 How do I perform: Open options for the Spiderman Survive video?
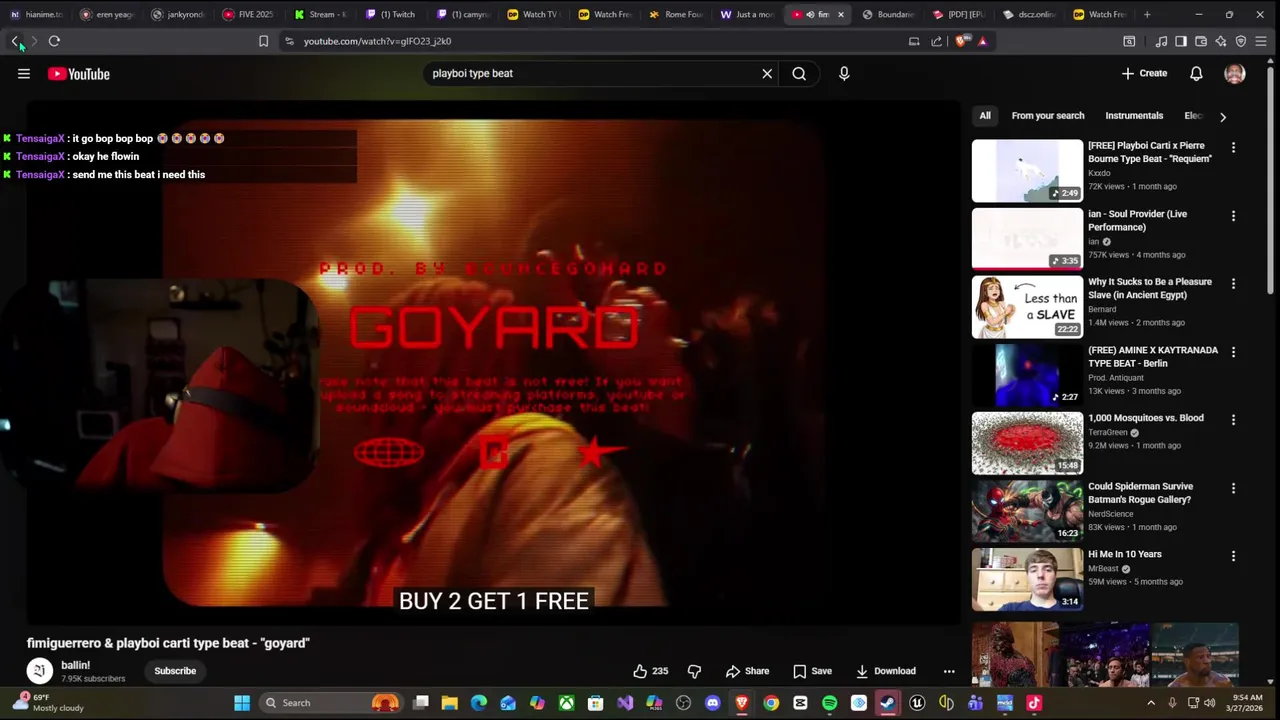pos(1233,487)
